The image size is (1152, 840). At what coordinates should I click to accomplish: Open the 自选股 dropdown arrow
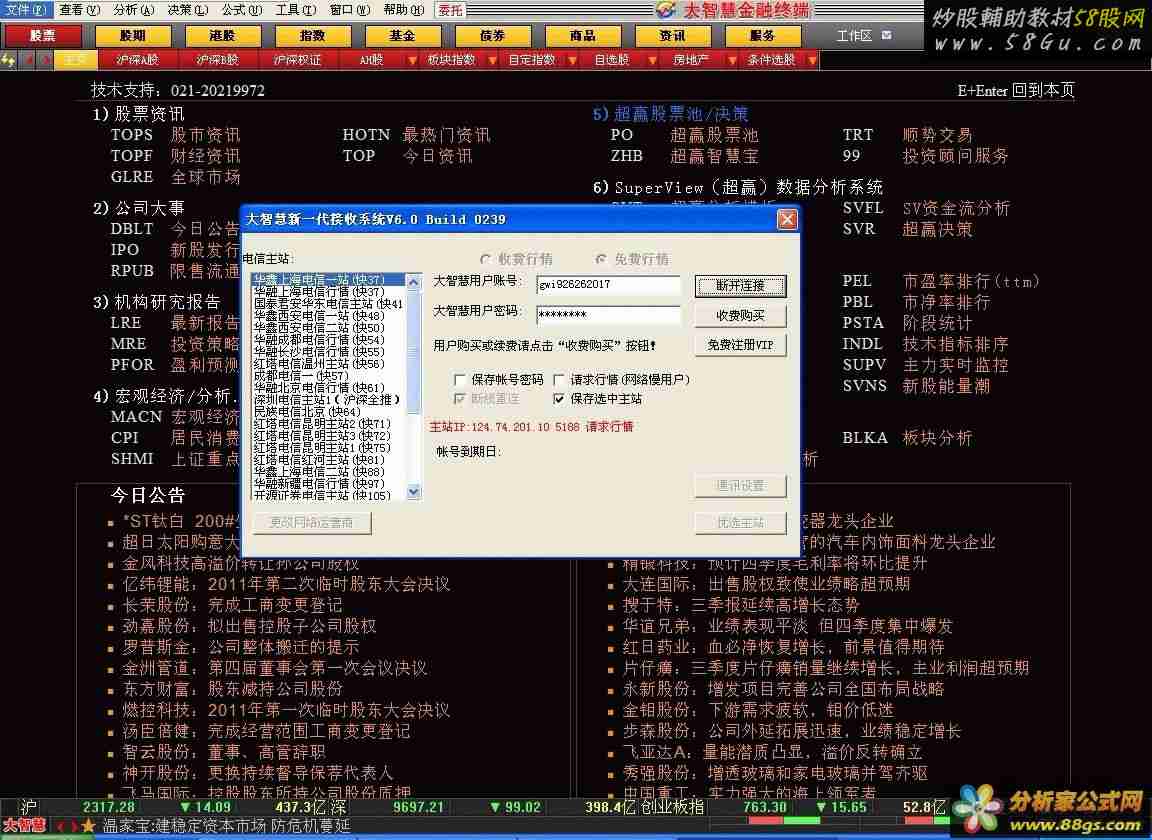tap(652, 60)
